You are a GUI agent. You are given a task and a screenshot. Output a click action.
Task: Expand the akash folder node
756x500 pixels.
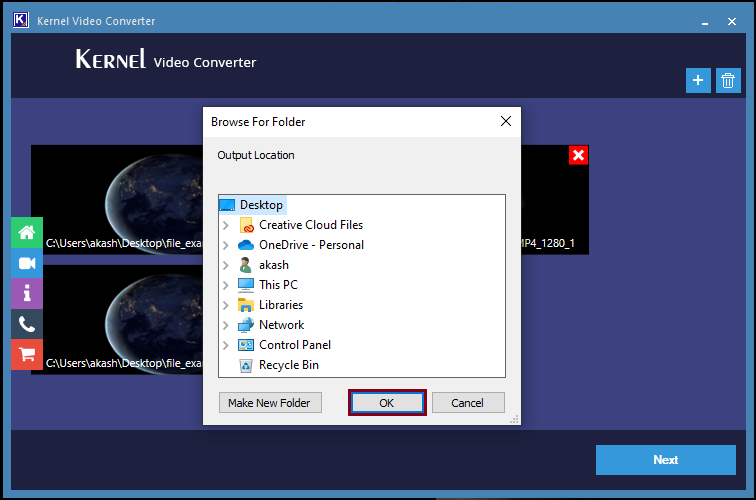(226, 265)
